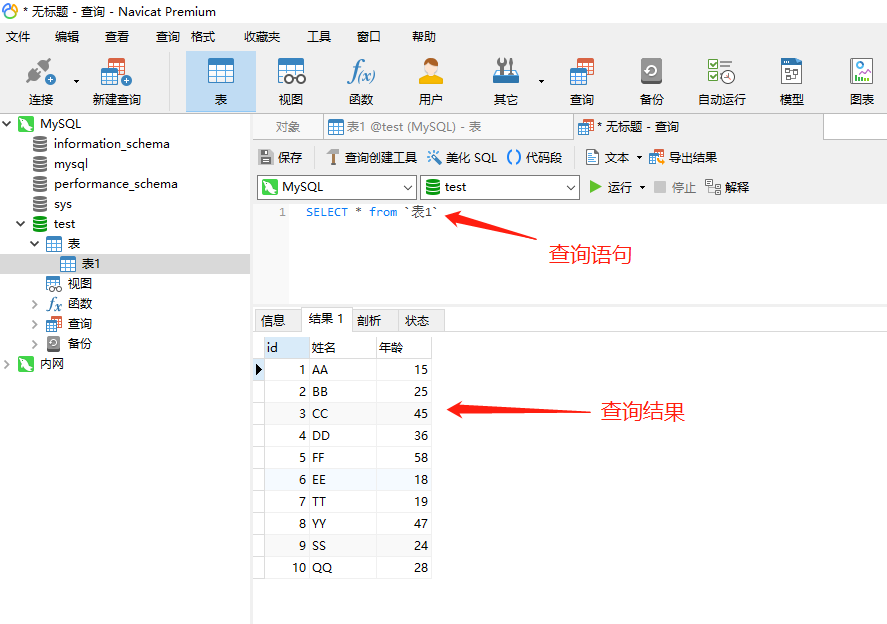Open the Favorites (收藏夹) menu

coord(262,37)
